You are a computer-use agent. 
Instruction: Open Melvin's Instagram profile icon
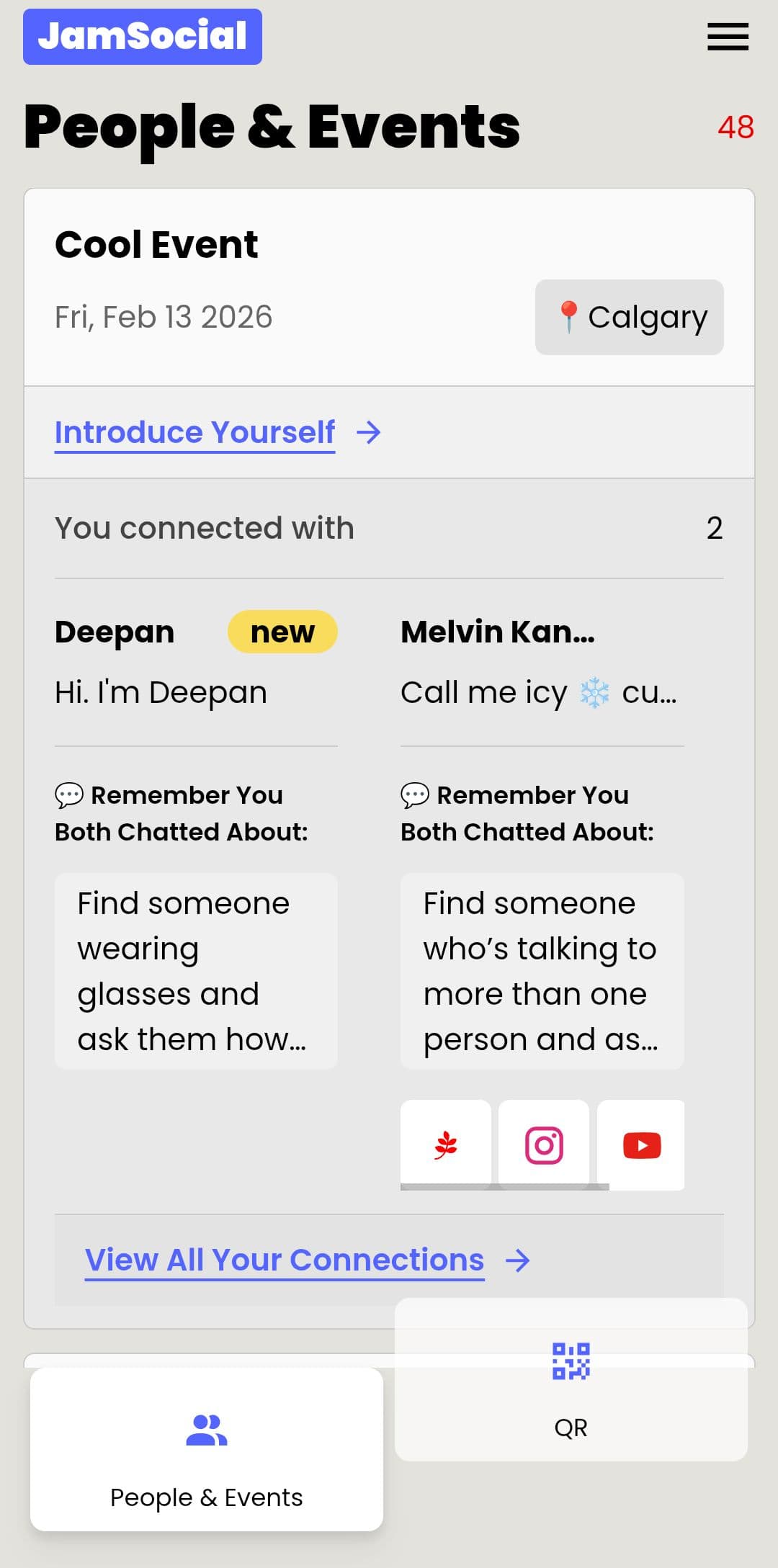[544, 1144]
